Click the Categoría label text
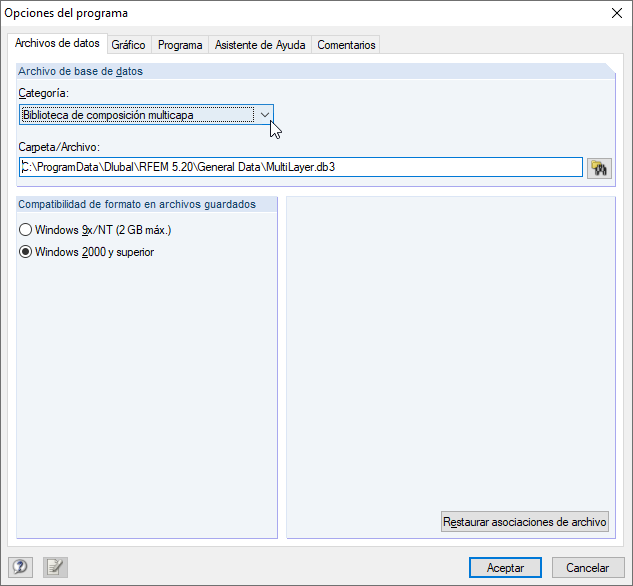Image resolution: width=633 pixels, height=586 pixels. (44, 93)
